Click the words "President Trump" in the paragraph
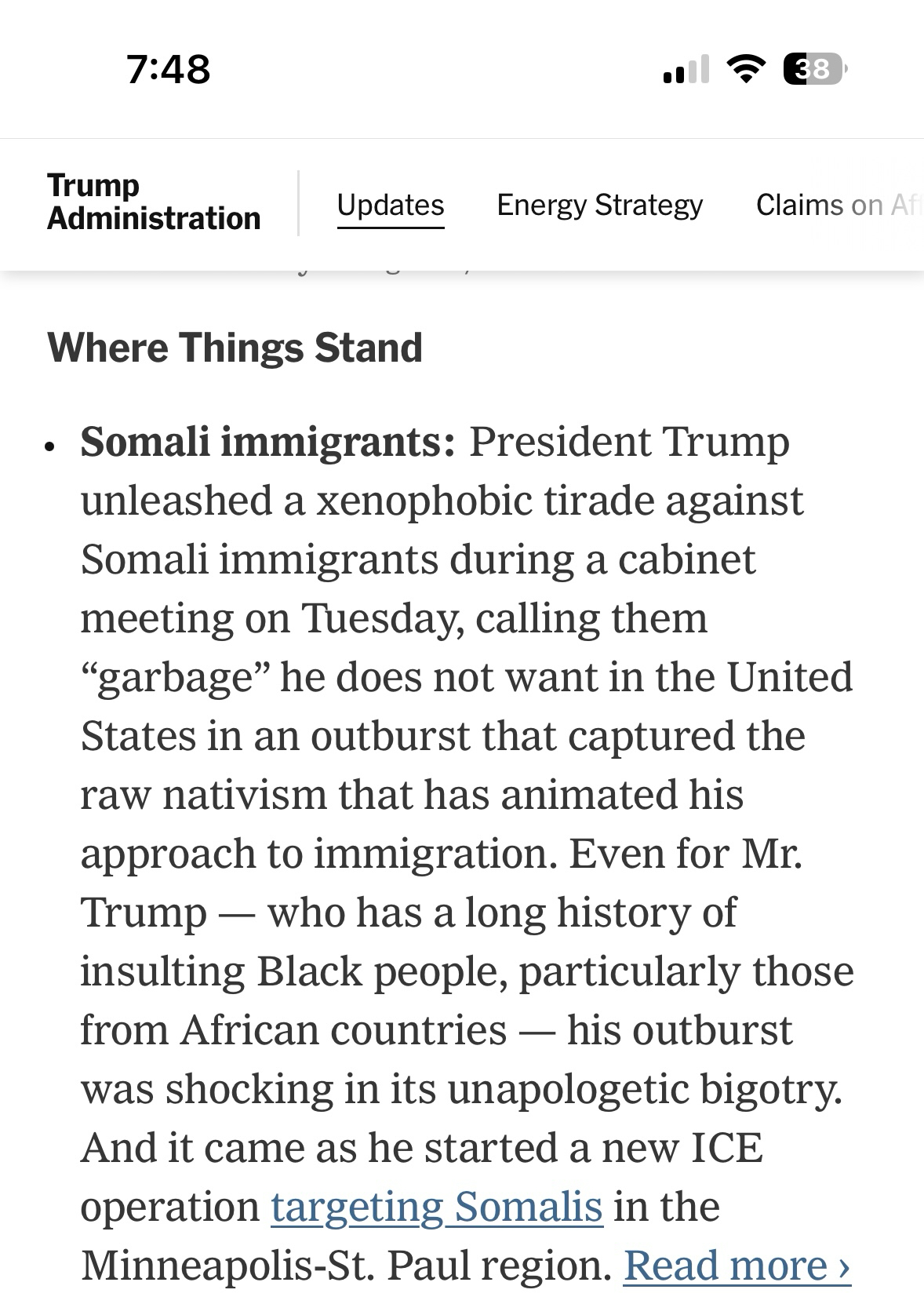 click(628, 442)
